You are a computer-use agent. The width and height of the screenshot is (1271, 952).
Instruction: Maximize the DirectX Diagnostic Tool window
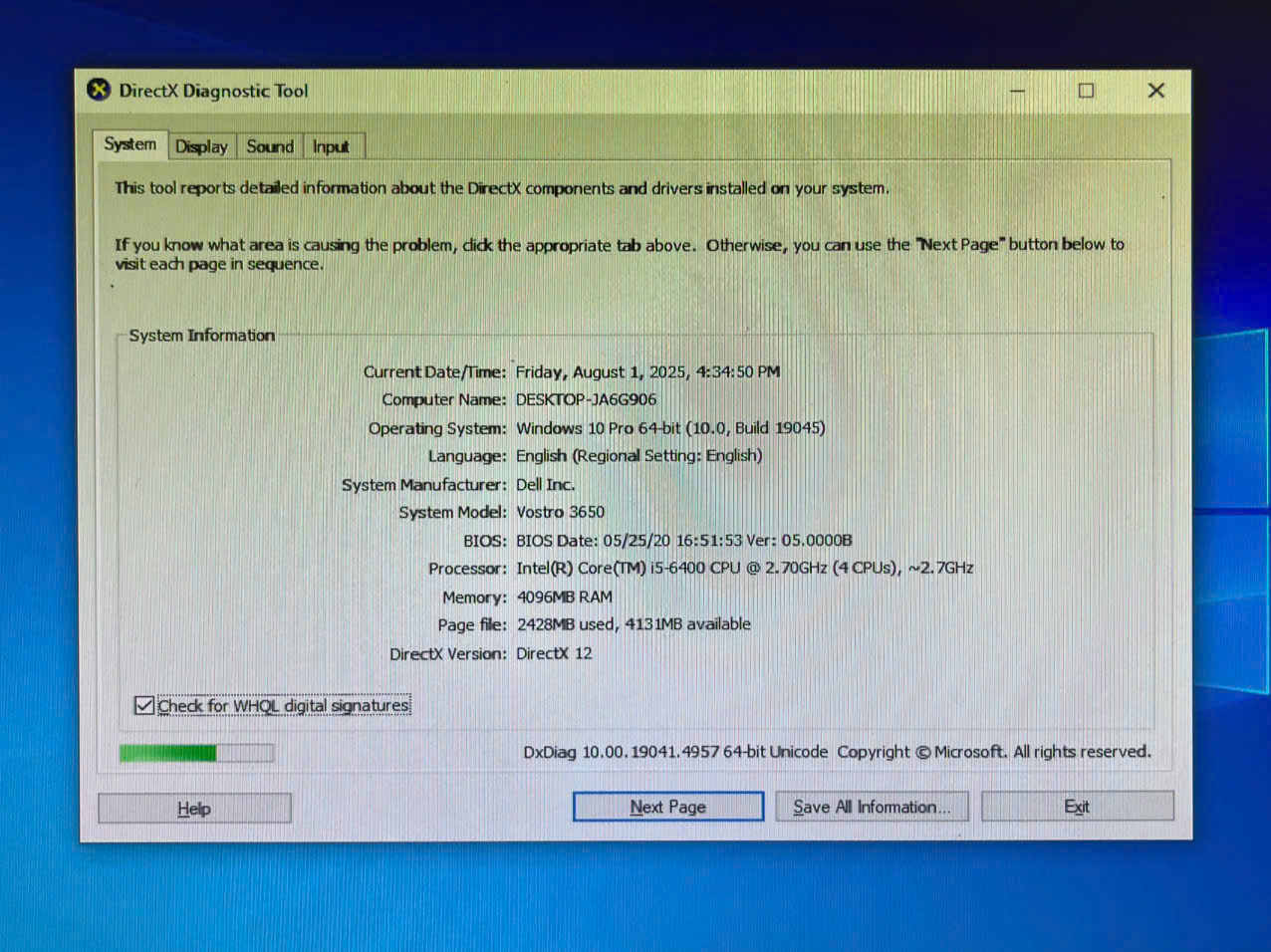[1086, 91]
